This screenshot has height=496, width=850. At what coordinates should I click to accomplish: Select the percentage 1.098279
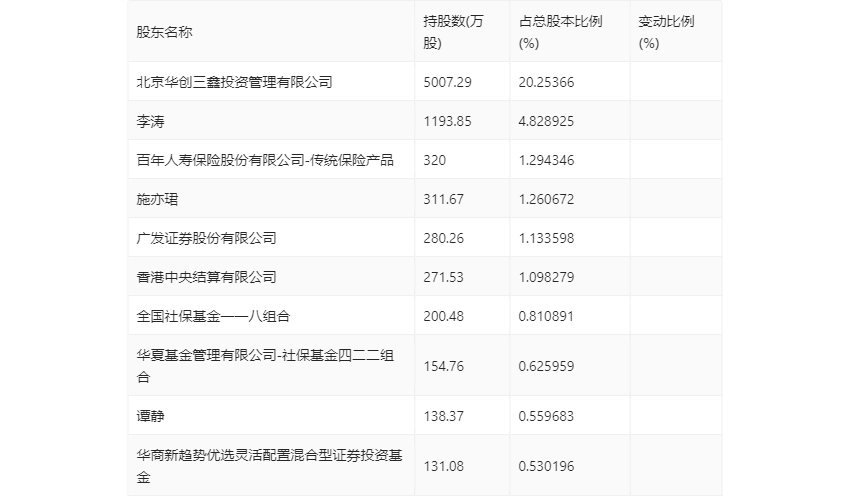coord(546,278)
